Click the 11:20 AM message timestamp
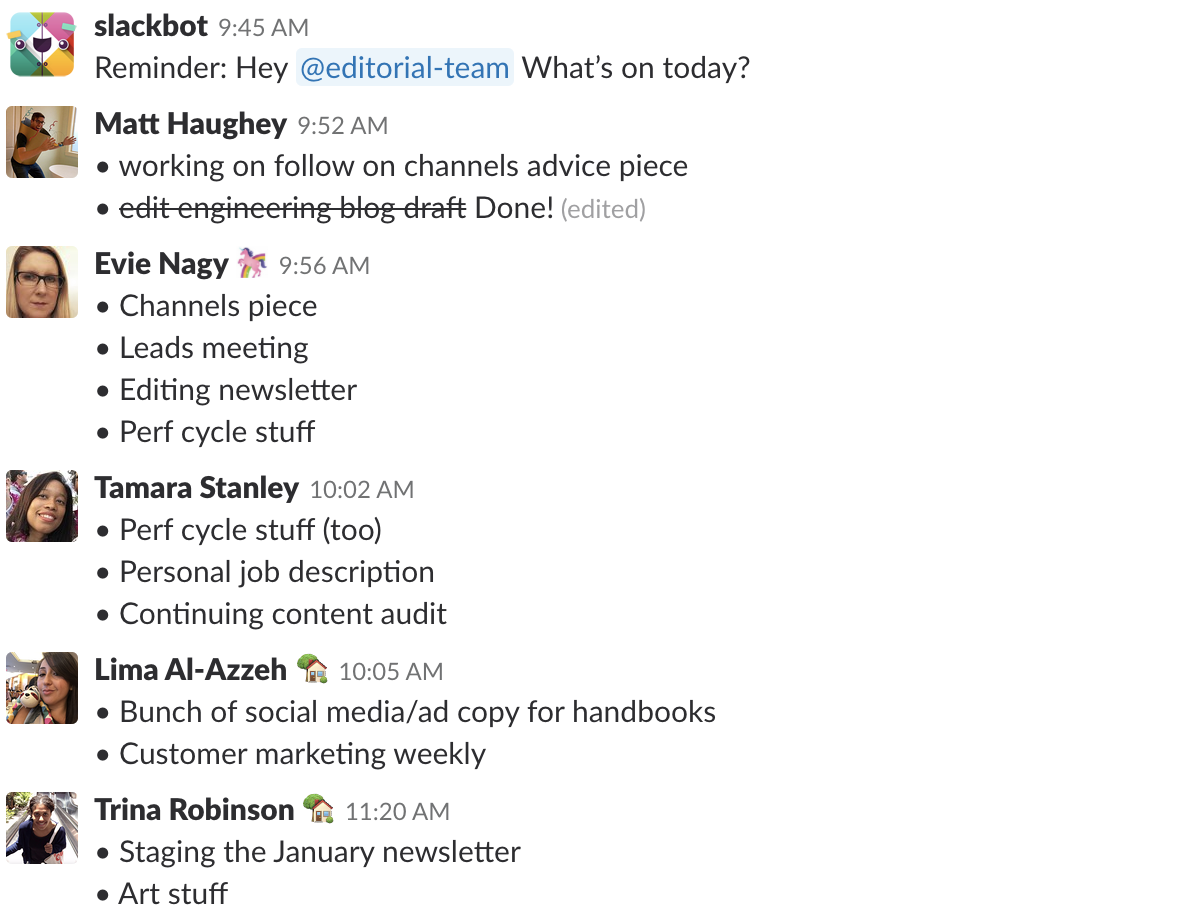 pos(398,812)
